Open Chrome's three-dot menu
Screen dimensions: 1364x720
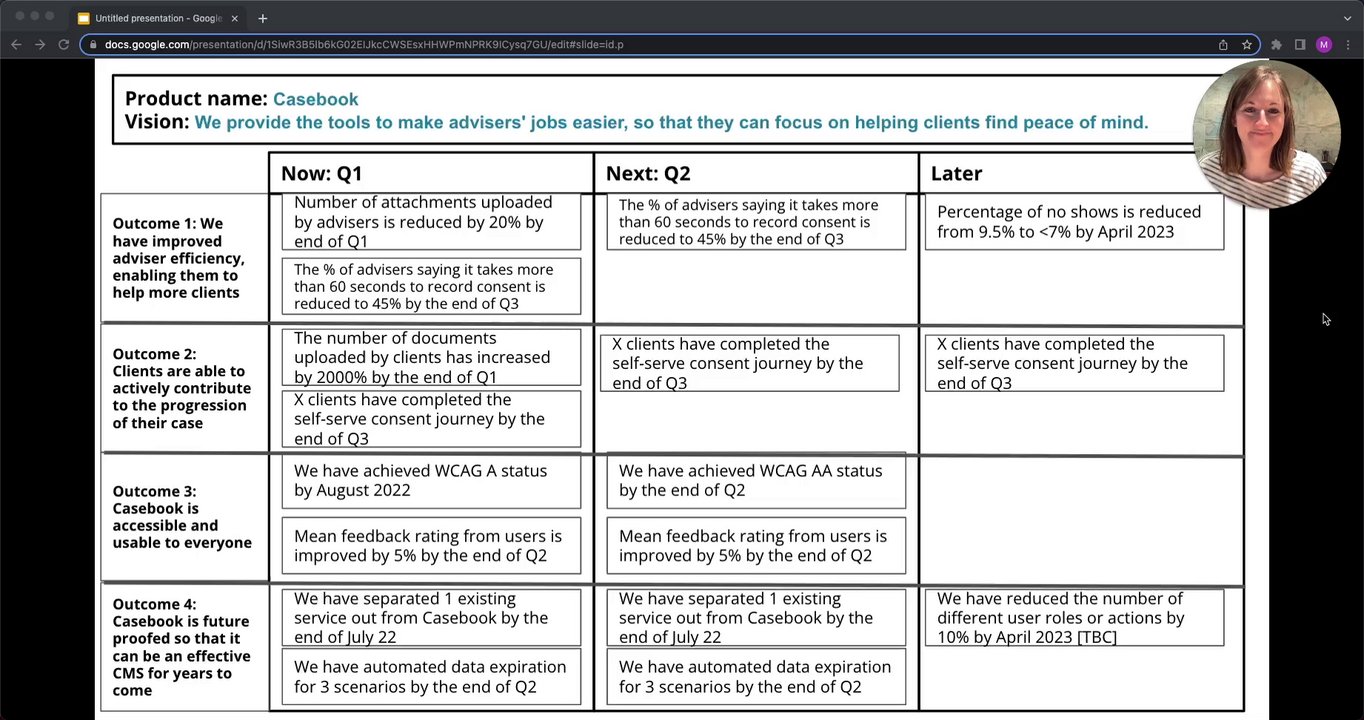pos(1347,44)
